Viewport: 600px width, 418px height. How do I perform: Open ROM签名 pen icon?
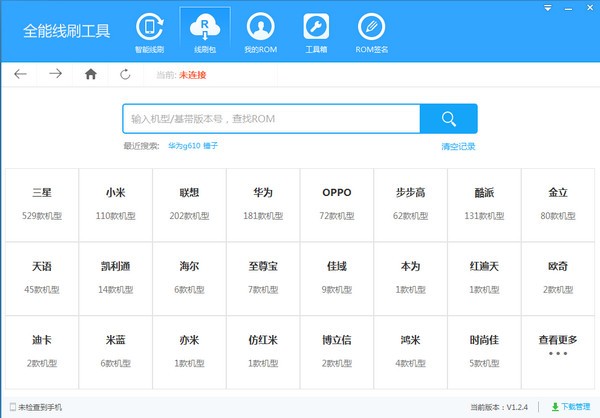tap(371, 27)
